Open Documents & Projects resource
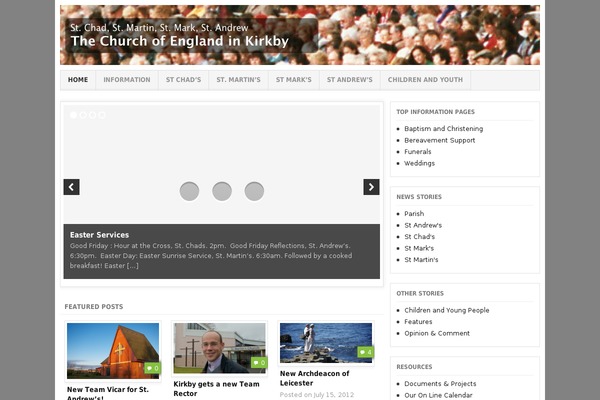 440,384
